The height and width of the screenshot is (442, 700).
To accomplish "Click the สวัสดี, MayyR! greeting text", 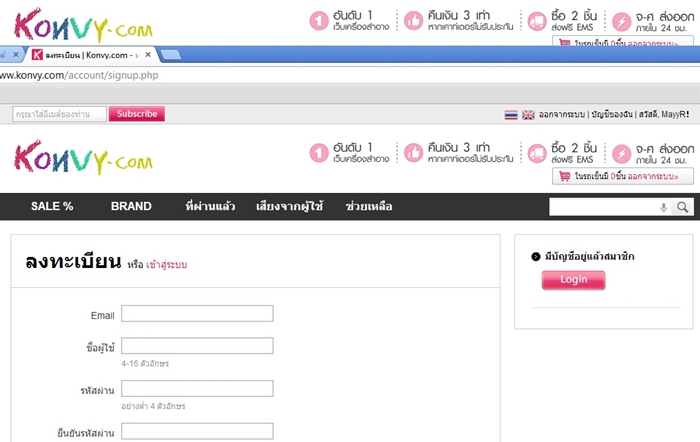I will pyautogui.click(x=664, y=114).
